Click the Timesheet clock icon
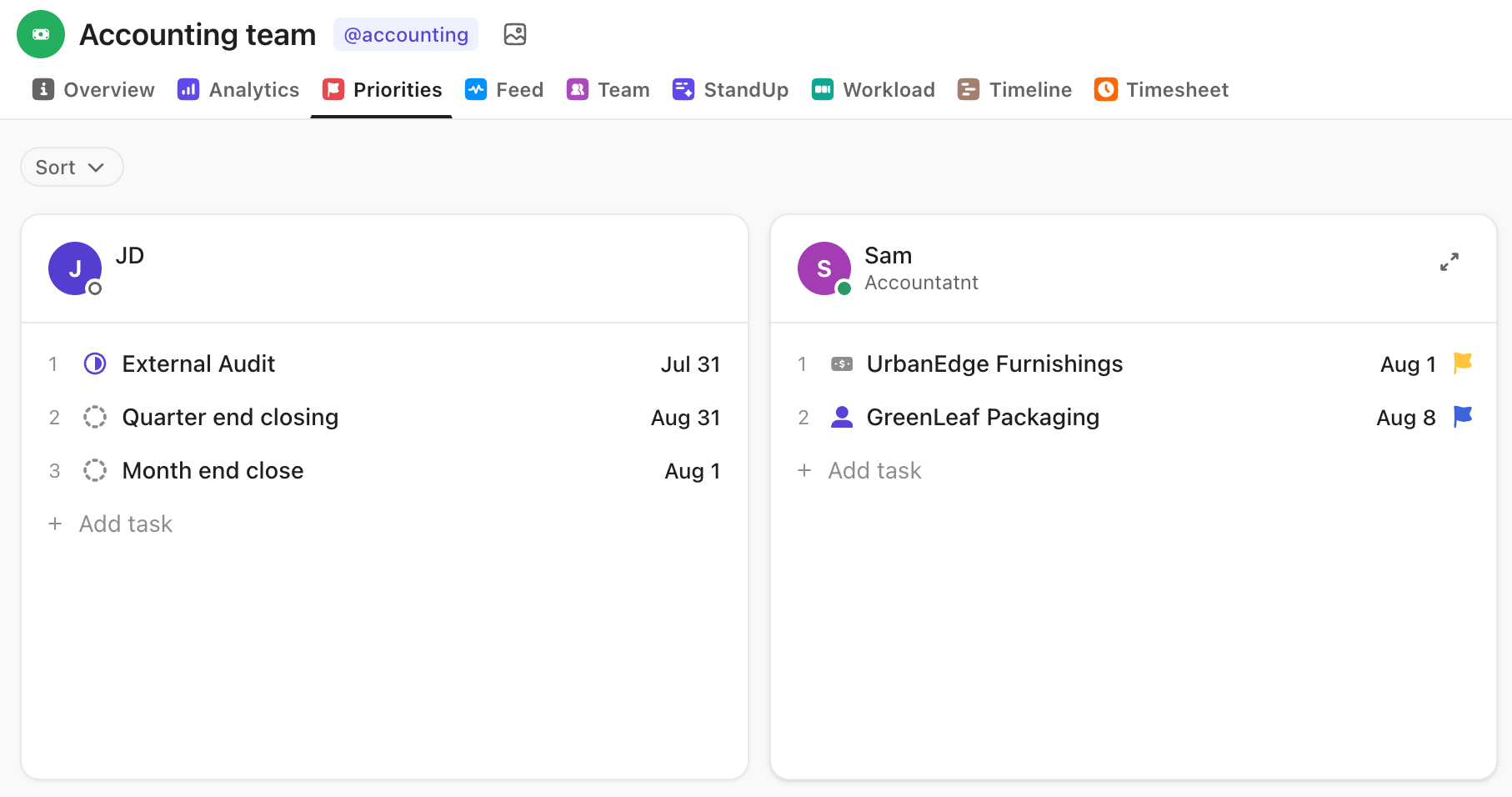Image resolution: width=1512 pixels, height=797 pixels. click(1105, 89)
